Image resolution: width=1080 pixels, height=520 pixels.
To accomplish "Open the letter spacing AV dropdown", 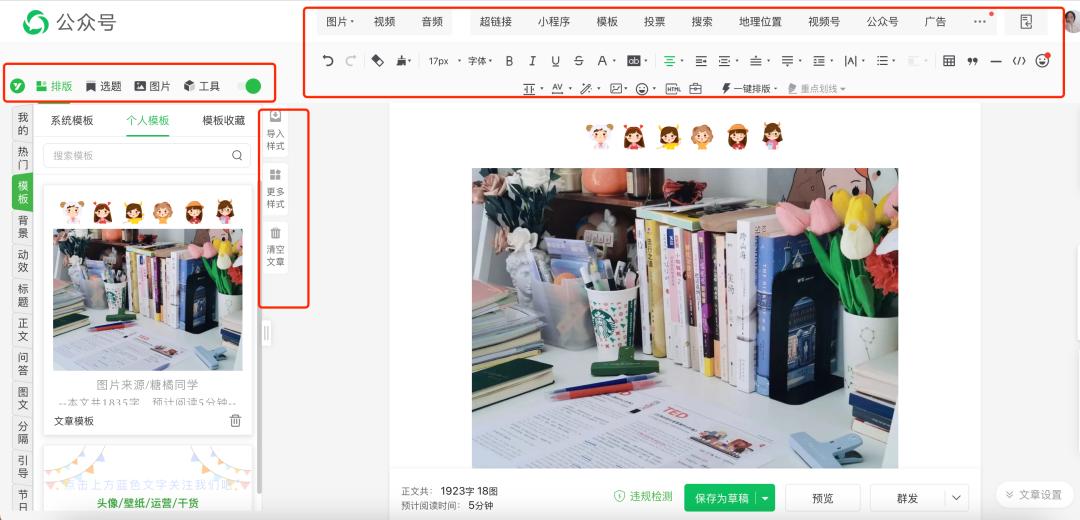I will (561, 88).
